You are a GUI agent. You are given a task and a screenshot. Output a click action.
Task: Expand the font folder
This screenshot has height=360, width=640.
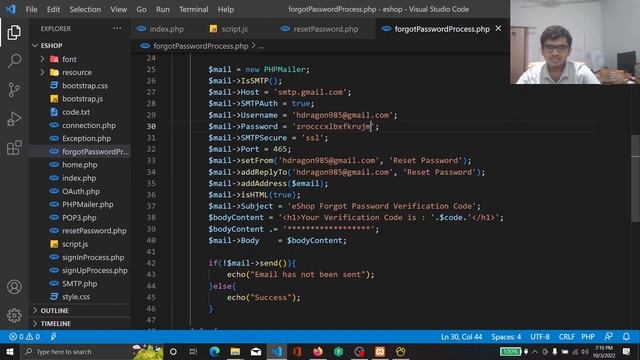(x=42, y=59)
